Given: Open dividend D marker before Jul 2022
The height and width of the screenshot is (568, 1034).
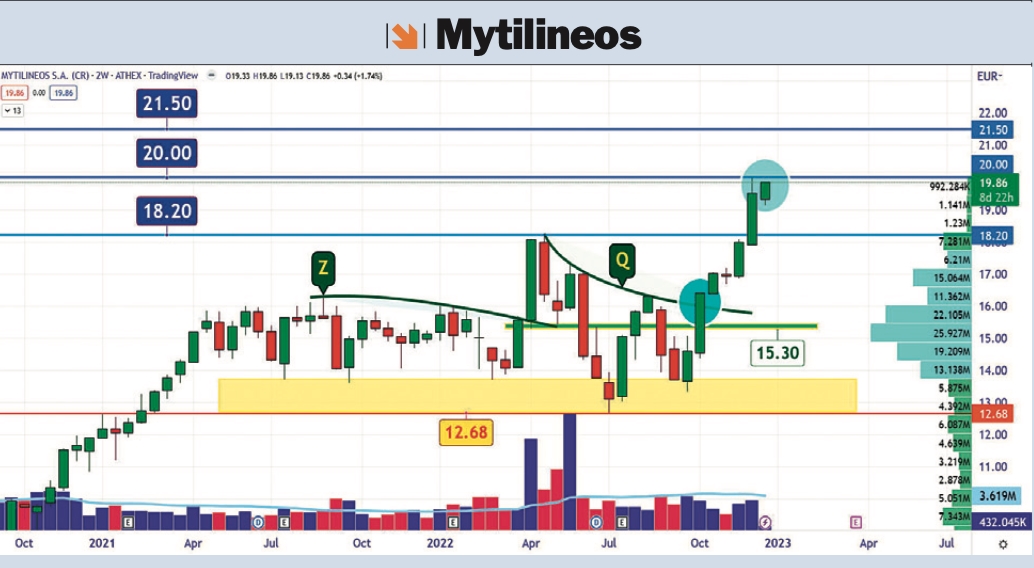Looking at the screenshot, I should pyautogui.click(x=596, y=522).
